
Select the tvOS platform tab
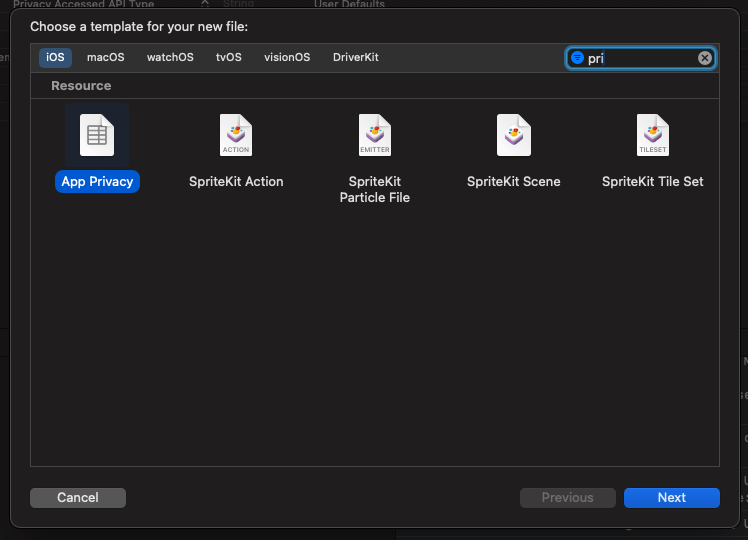229,58
